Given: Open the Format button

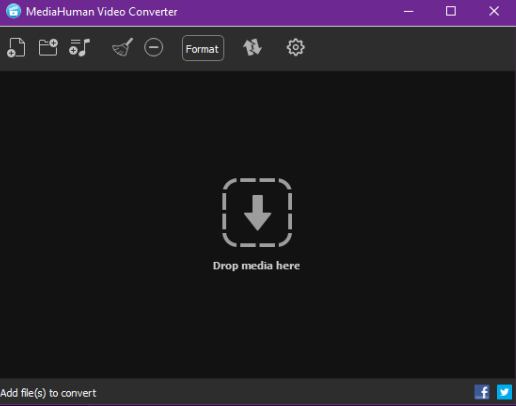Looking at the screenshot, I should pyautogui.click(x=203, y=48).
